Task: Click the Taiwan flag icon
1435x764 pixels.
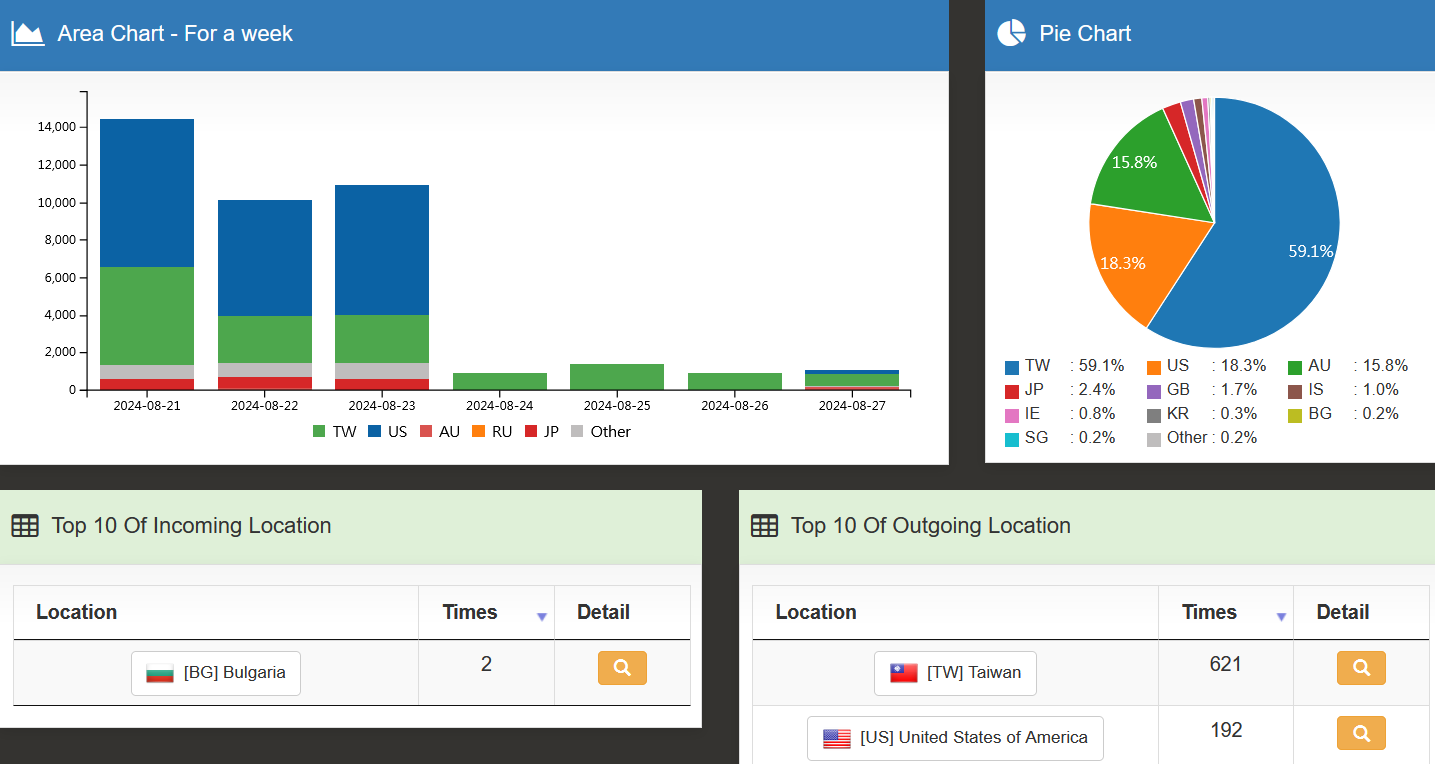Action: coord(904,673)
